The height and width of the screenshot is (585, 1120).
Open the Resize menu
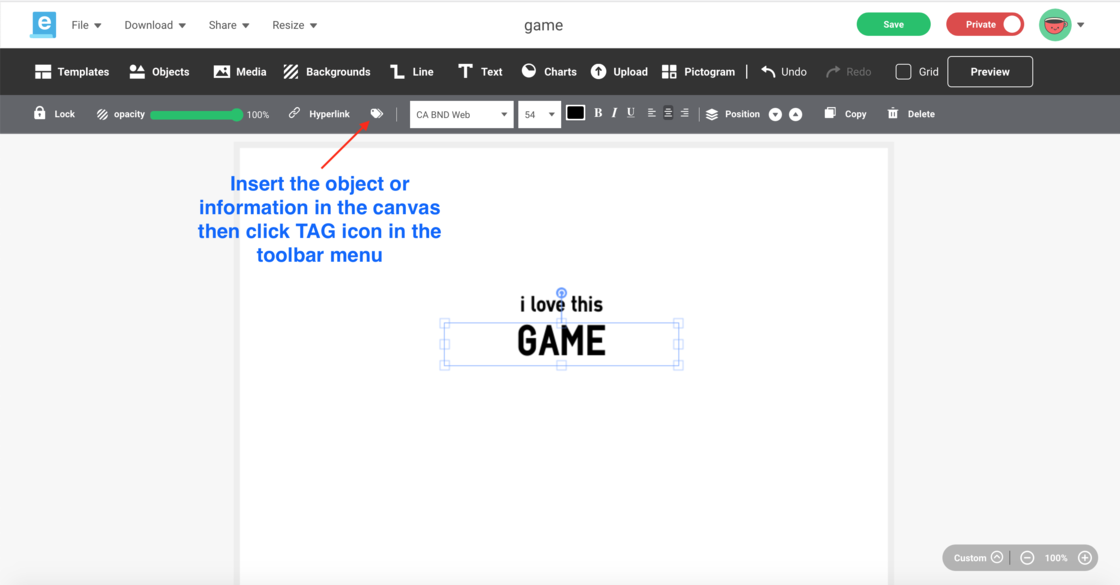(x=294, y=25)
